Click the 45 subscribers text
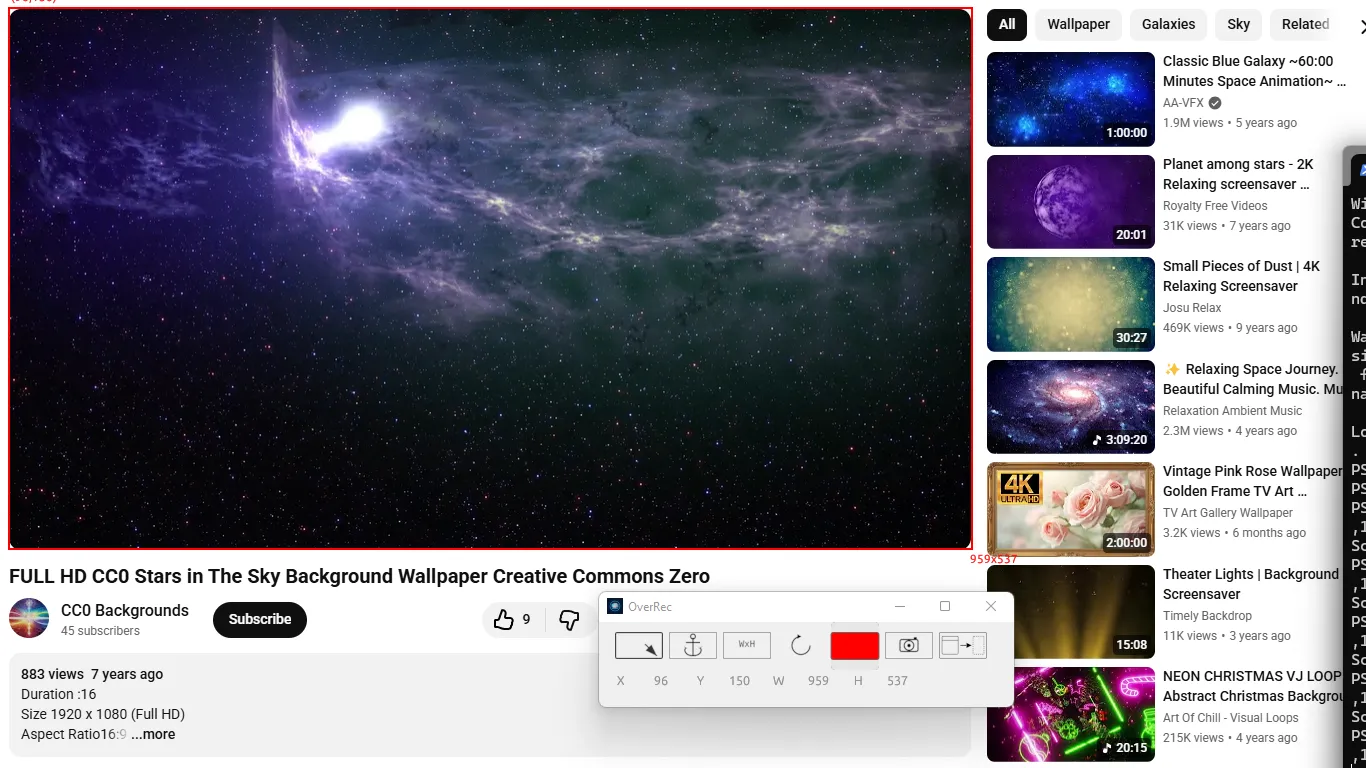 [x=100, y=631]
